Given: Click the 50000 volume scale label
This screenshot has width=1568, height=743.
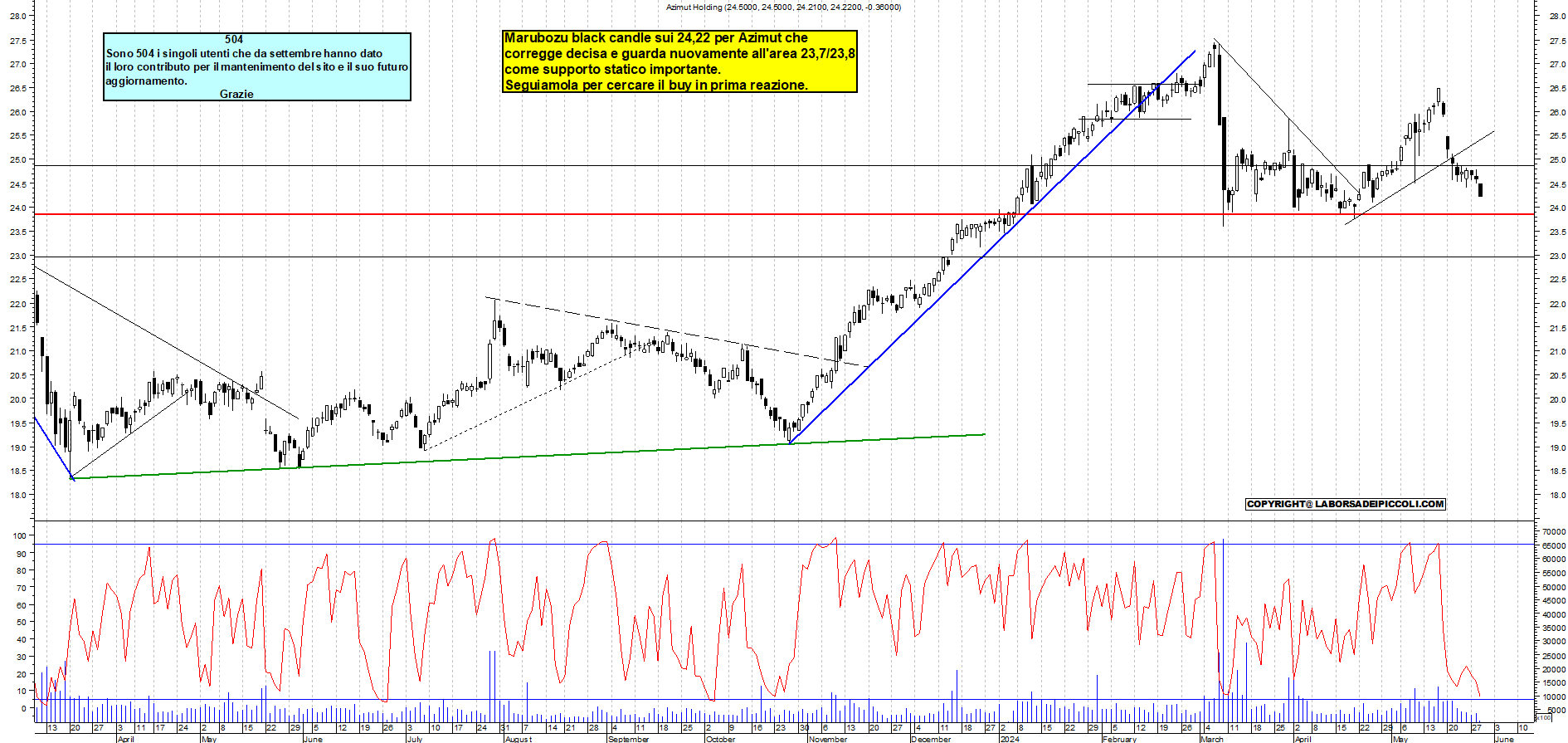Looking at the screenshot, I should coord(1553,587).
